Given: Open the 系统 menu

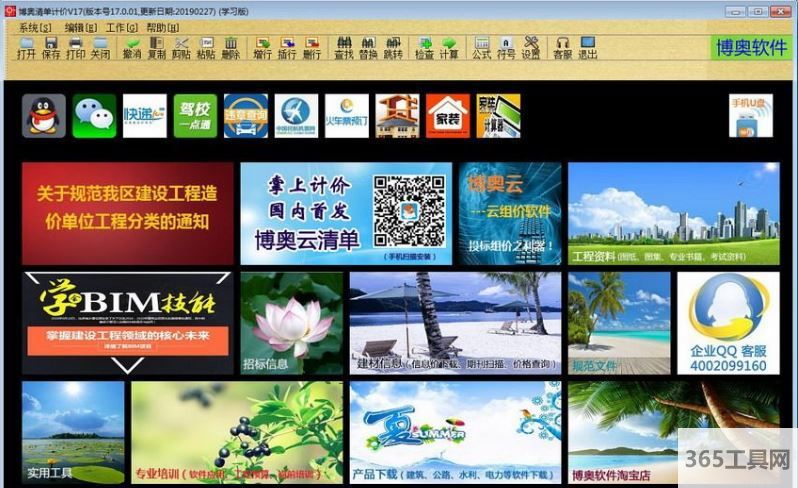Looking at the screenshot, I should 35,28.
